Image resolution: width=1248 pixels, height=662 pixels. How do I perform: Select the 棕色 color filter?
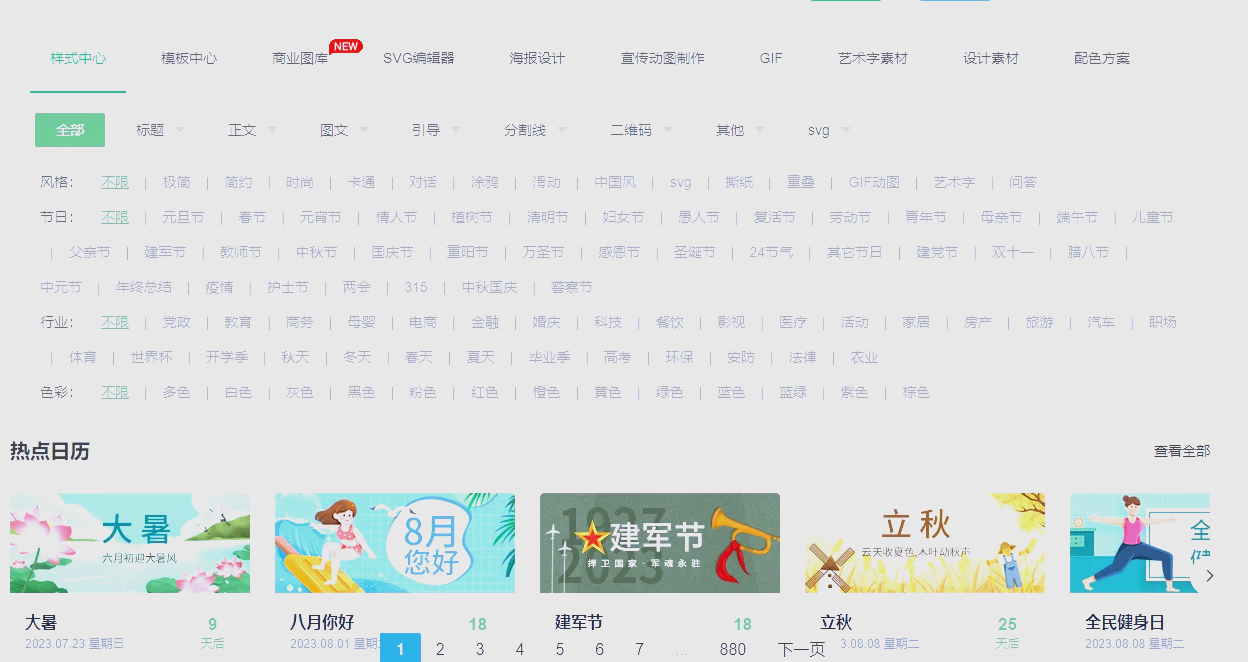[x=917, y=392]
